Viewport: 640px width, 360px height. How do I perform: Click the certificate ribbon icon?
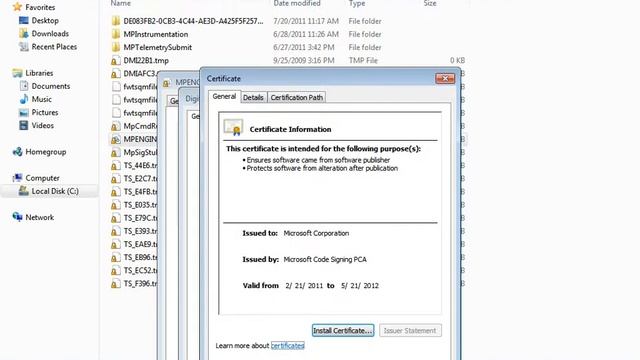[x=233, y=127]
